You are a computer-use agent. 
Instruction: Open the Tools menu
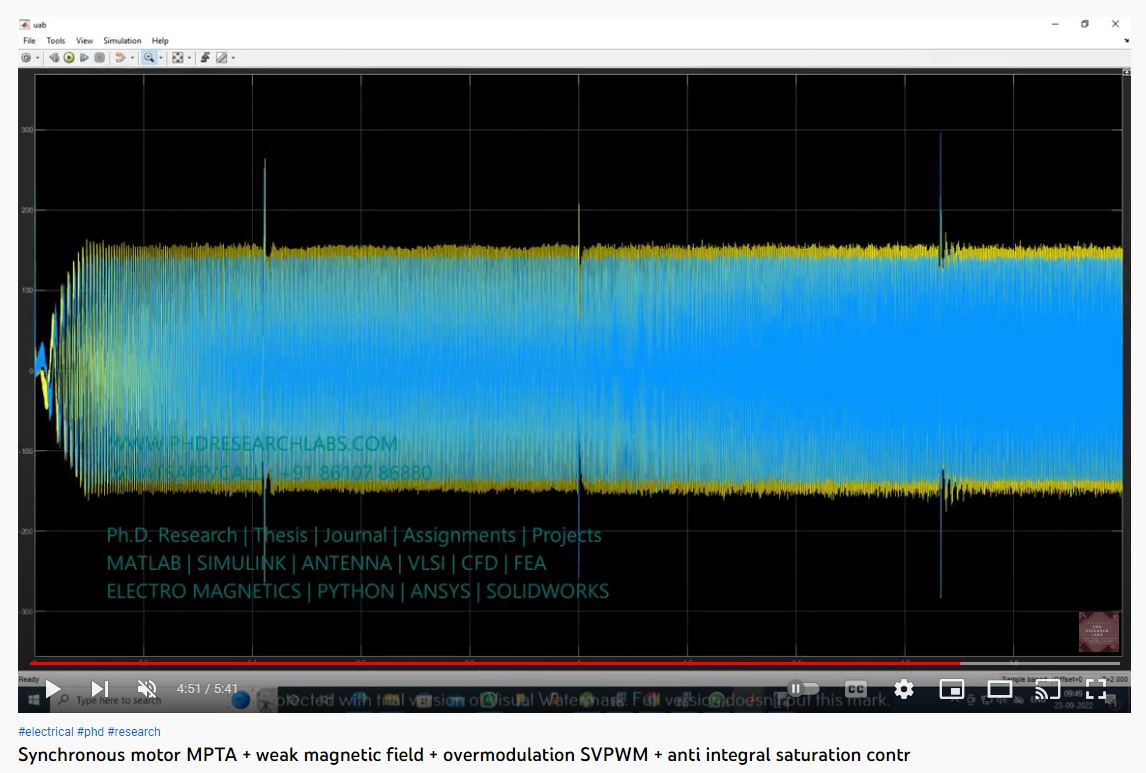point(55,41)
